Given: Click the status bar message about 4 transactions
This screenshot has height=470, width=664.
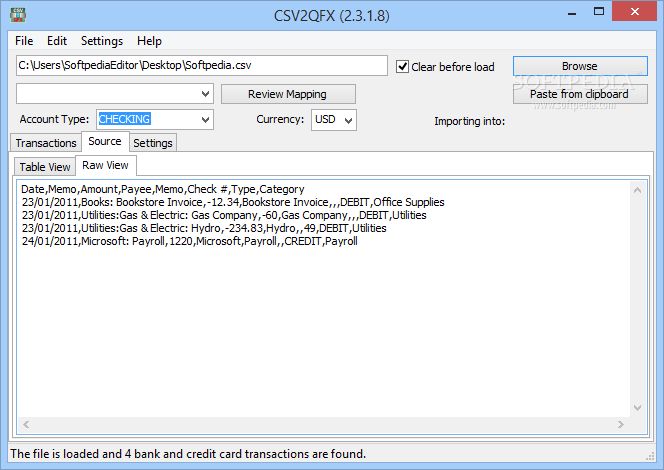Looking at the screenshot, I should click(188, 454).
